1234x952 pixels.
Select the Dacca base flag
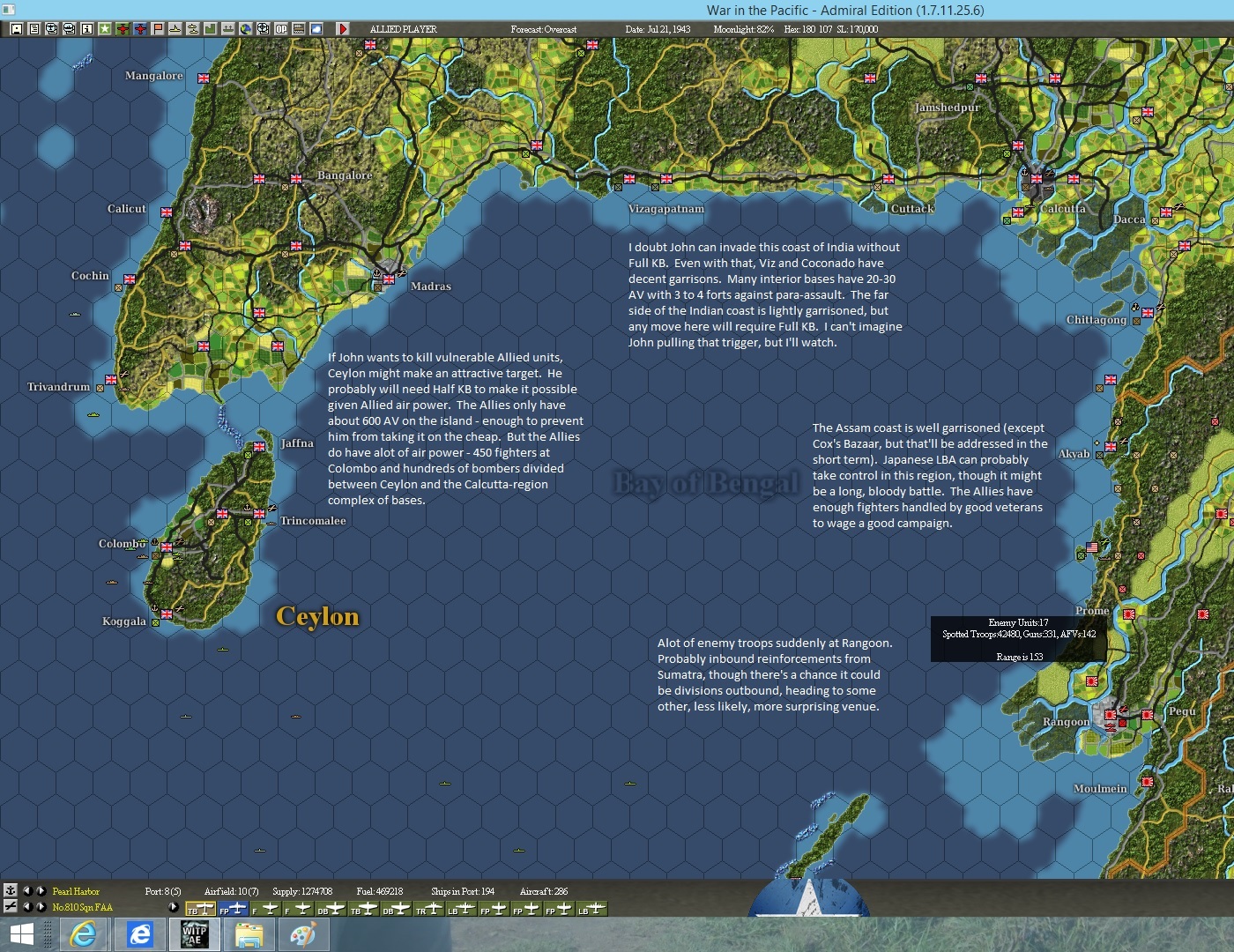1166,212
